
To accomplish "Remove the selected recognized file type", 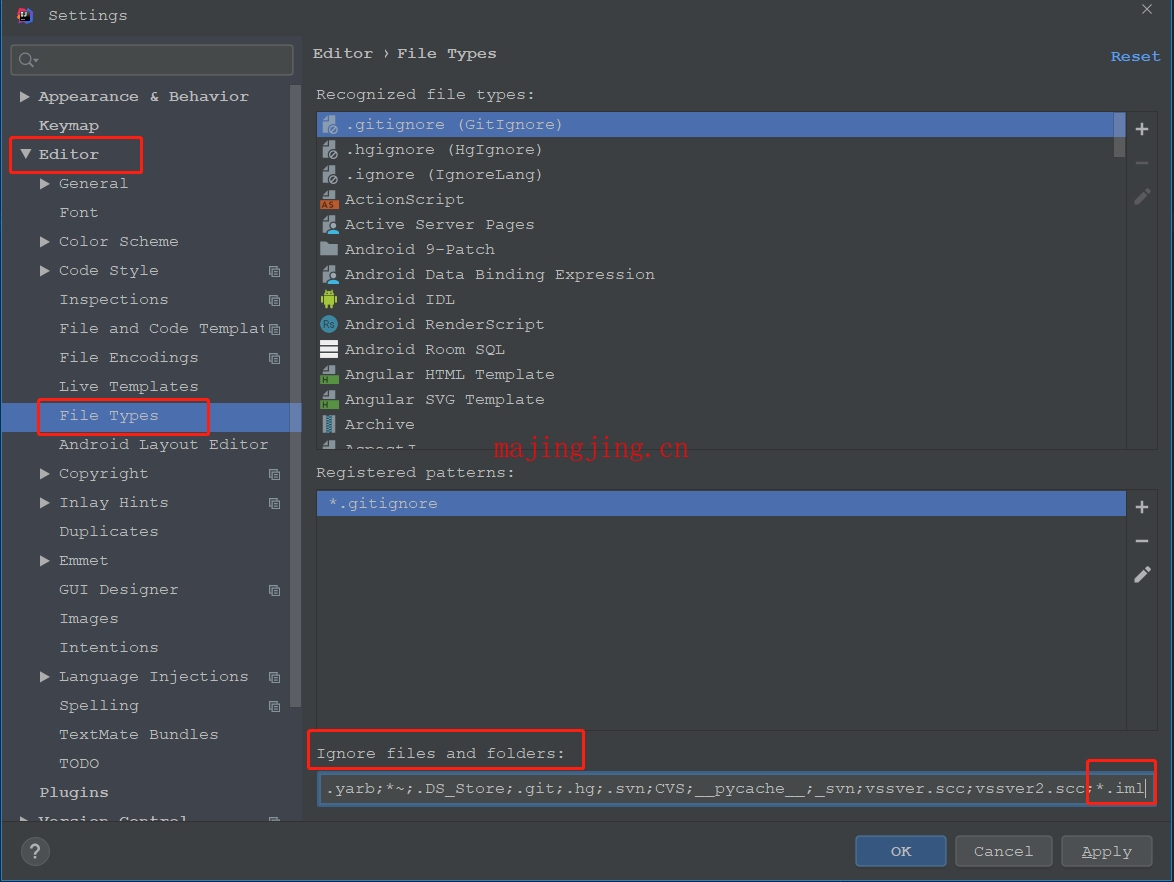I will click(1142, 163).
